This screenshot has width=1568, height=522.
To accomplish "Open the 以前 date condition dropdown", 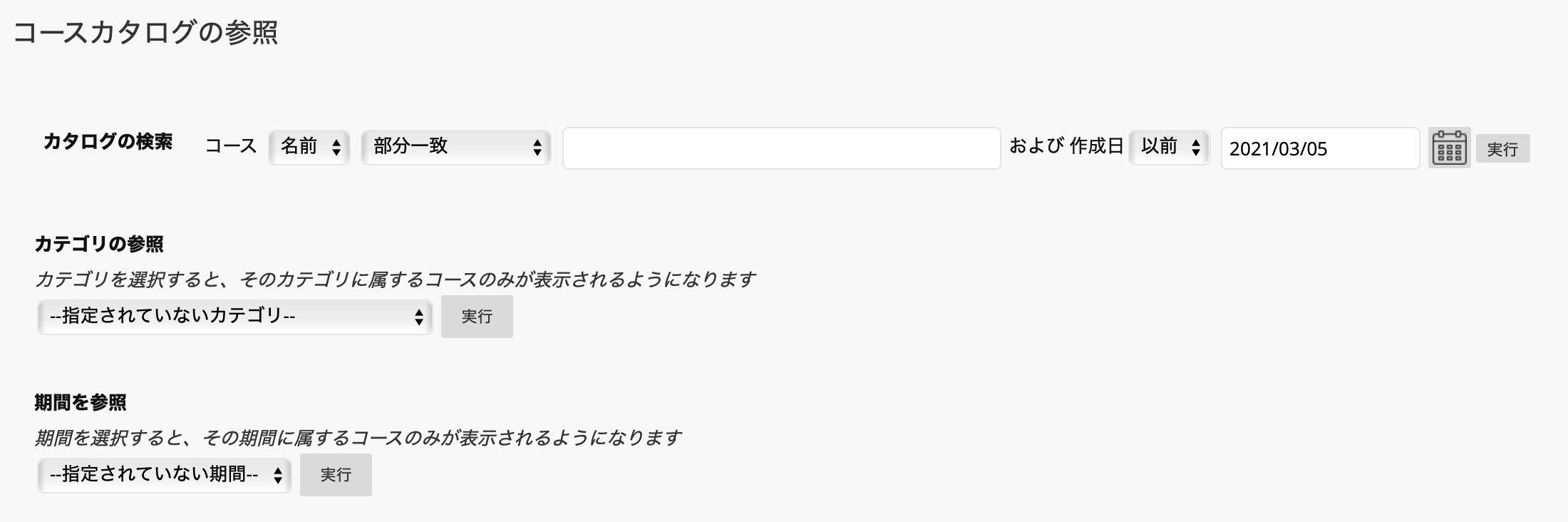I will click(x=1170, y=147).
